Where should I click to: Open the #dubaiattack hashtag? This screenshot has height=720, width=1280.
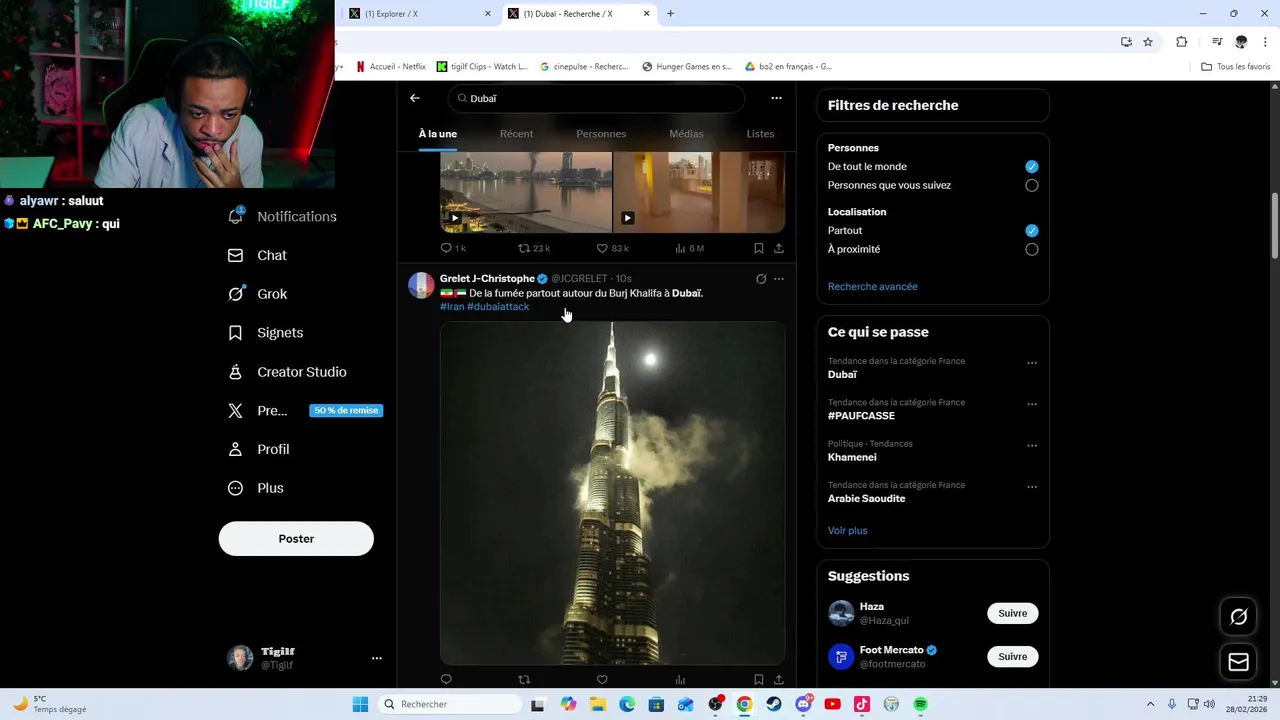pos(498,307)
